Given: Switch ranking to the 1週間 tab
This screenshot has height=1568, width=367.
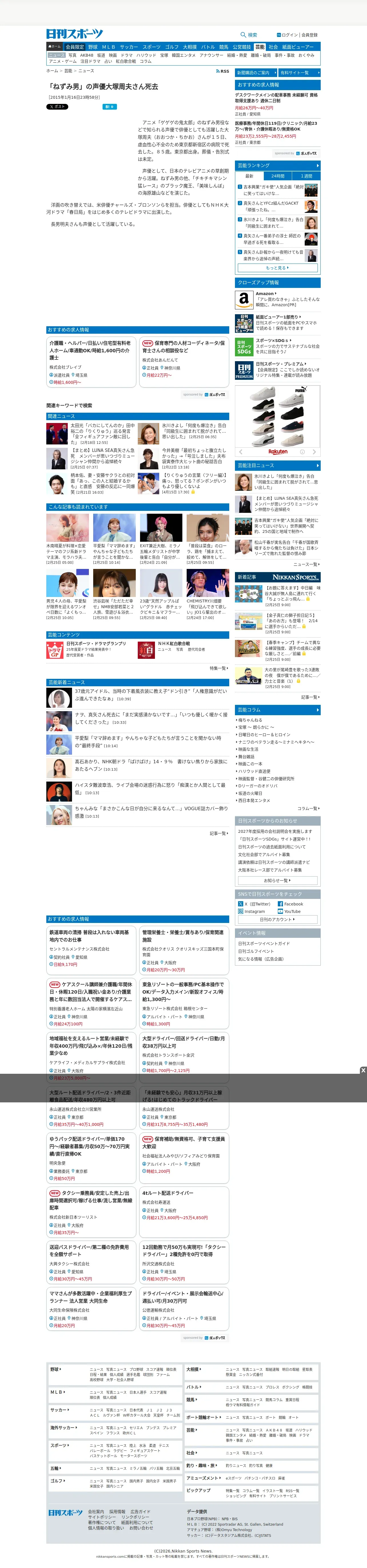Looking at the screenshot, I should point(306,176).
